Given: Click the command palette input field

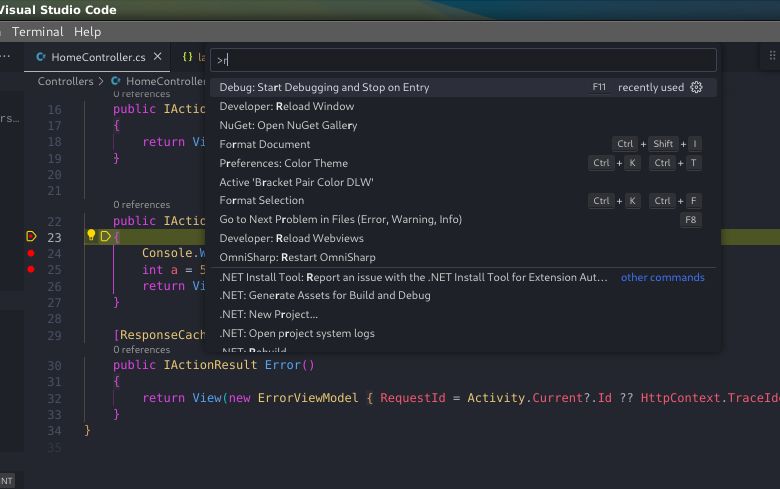Looking at the screenshot, I should click(x=463, y=60).
